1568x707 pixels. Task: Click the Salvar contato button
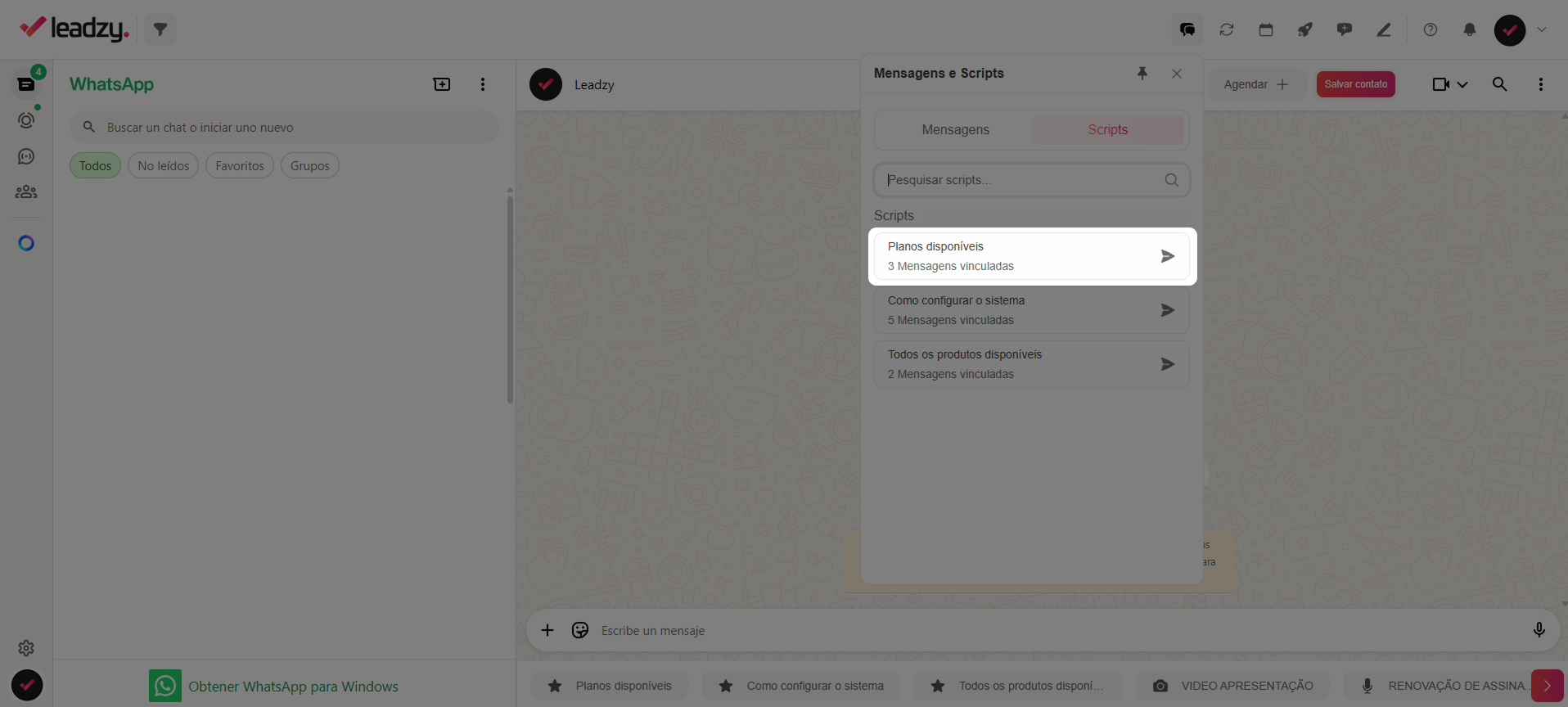(x=1356, y=84)
